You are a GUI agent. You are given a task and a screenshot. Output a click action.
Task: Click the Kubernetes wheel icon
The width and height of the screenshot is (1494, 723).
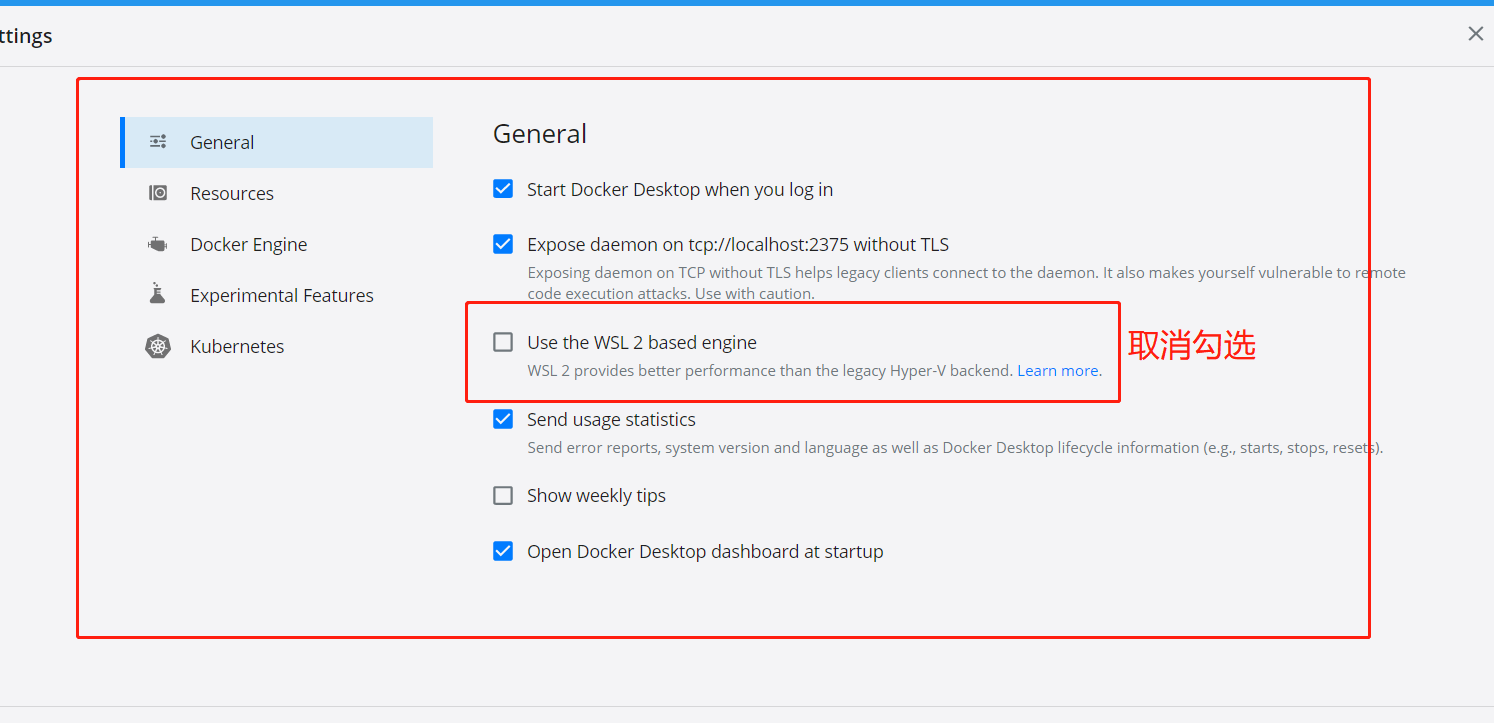(x=158, y=346)
